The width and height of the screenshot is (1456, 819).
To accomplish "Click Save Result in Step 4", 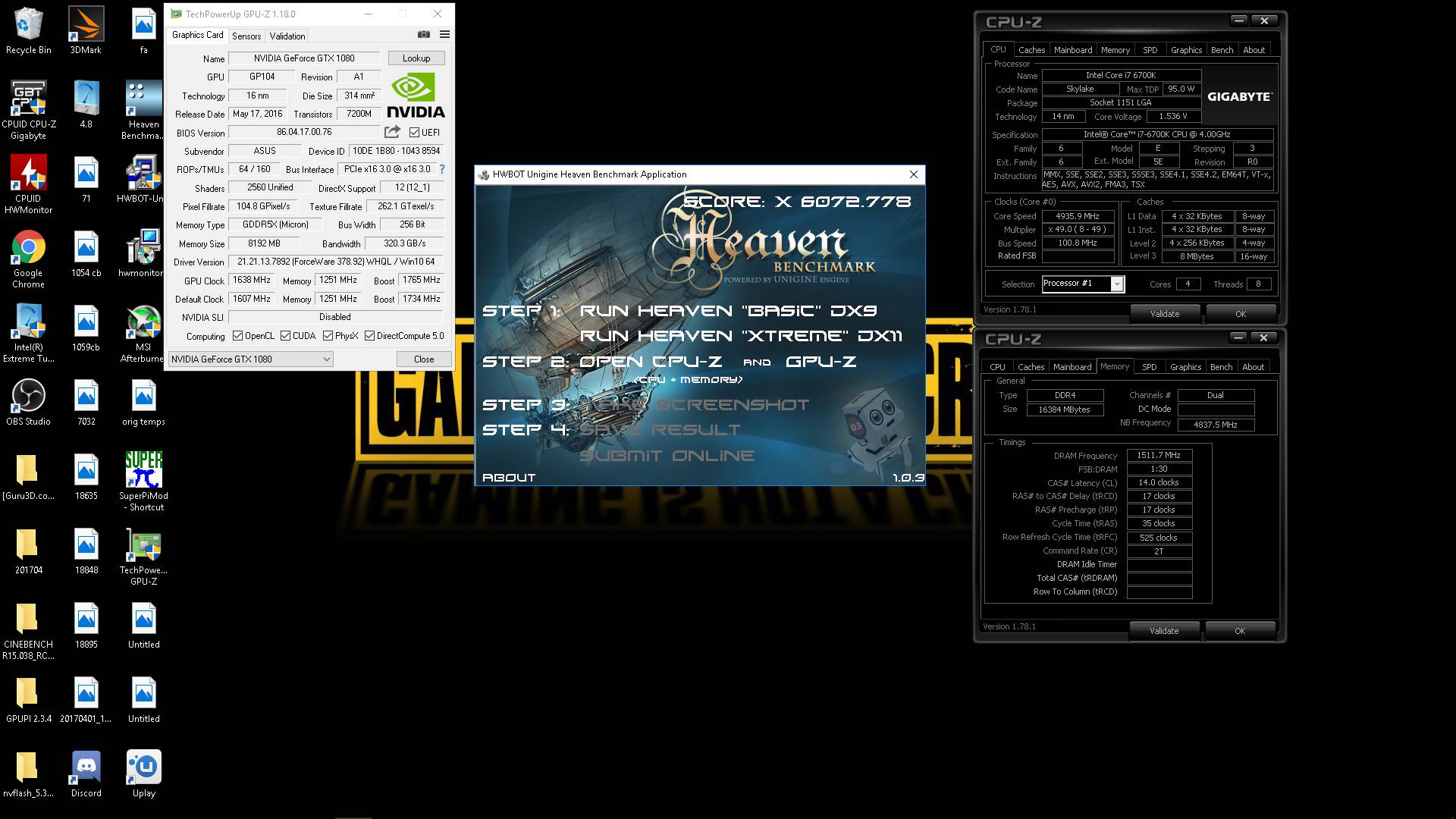I will 660,430.
